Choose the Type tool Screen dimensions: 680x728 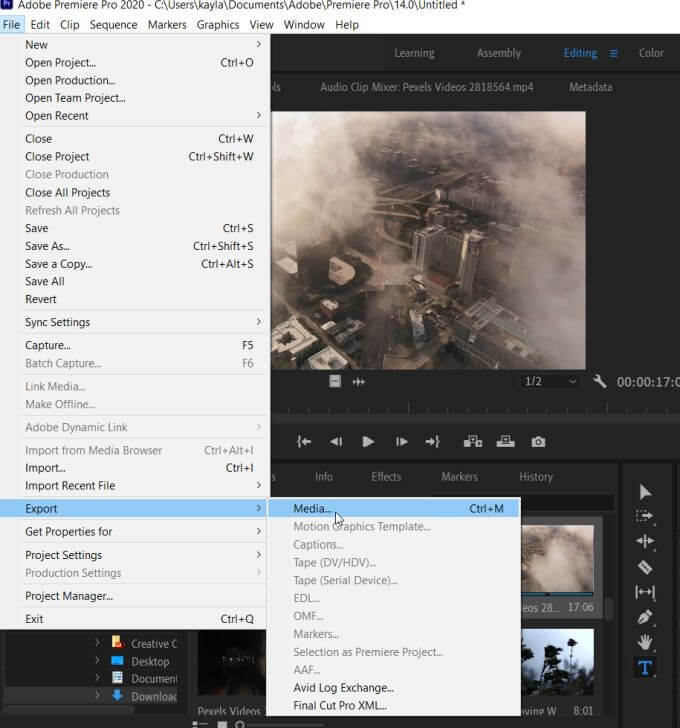click(x=645, y=667)
